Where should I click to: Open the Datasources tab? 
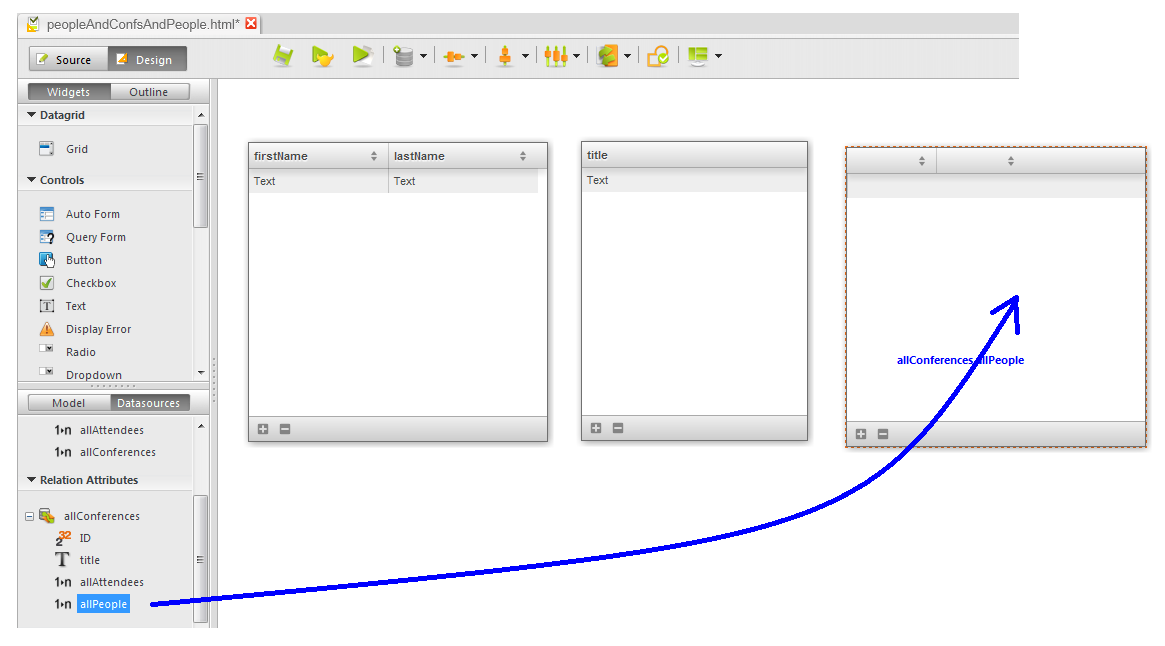tap(149, 403)
